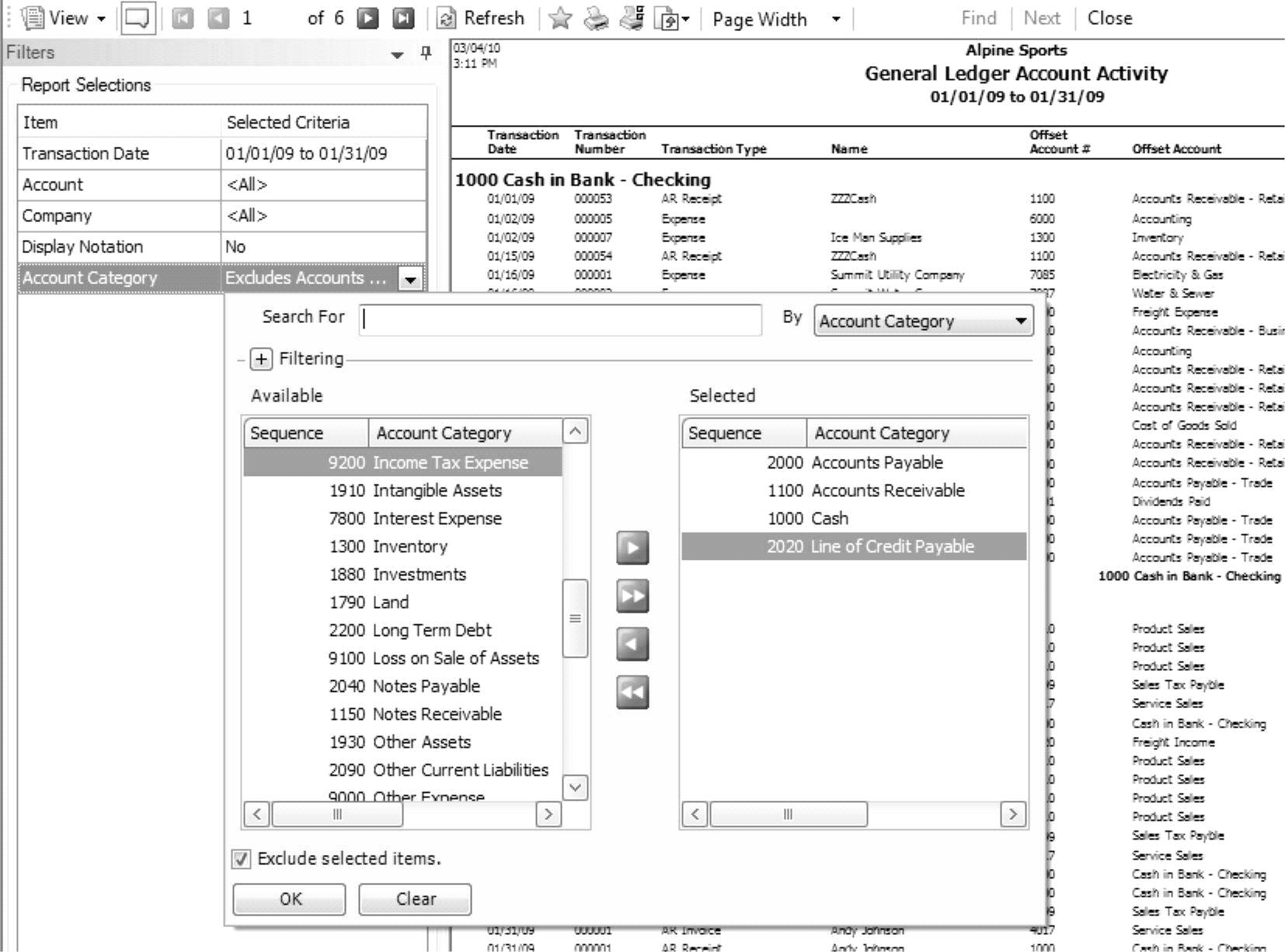1285x952 pixels.
Task: Toggle the notes/comment button in toolbar
Action: [138, 18]
